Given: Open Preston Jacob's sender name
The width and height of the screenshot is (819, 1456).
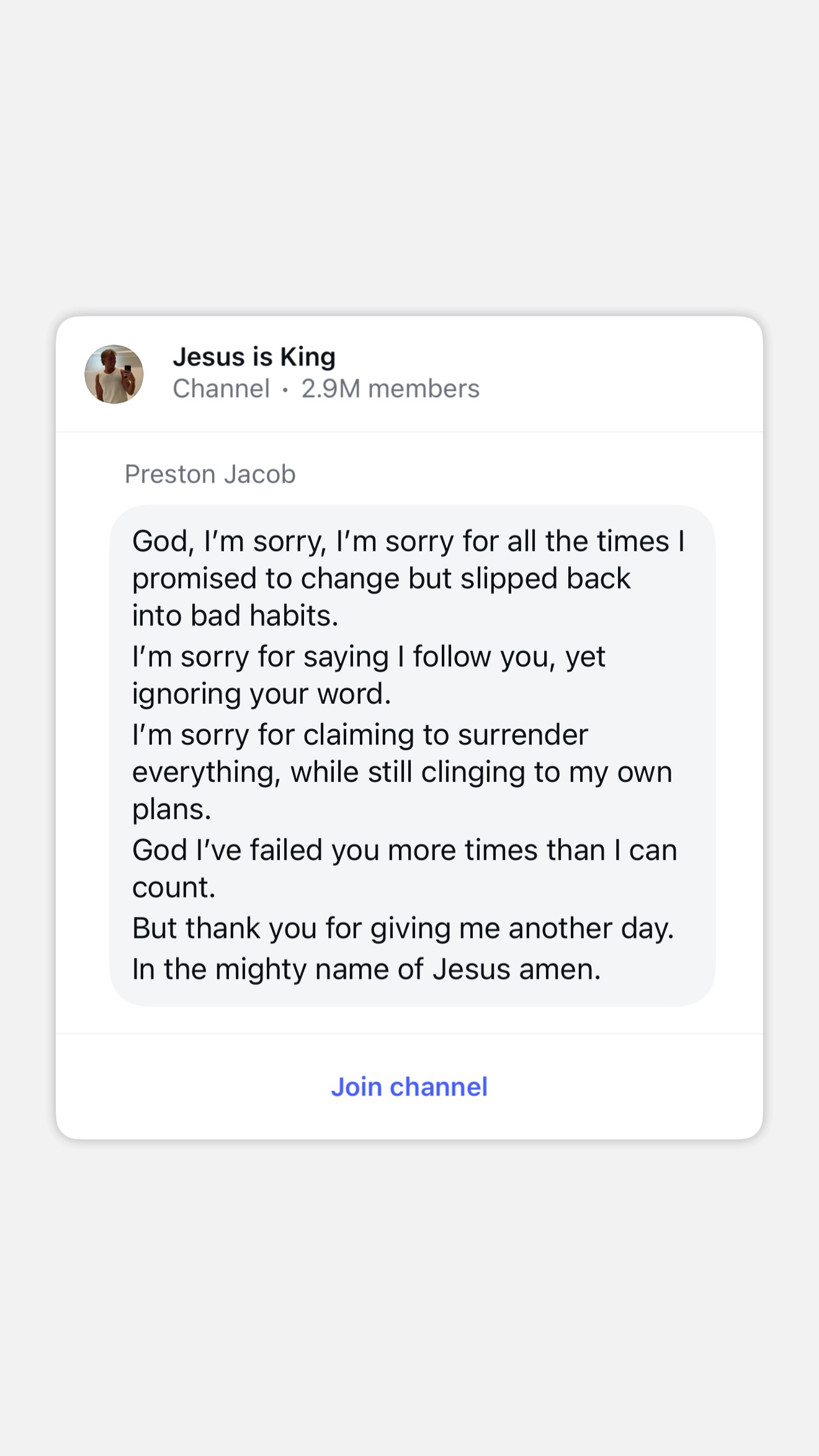Looking at the screenshot, I should [x=210, y=474].
